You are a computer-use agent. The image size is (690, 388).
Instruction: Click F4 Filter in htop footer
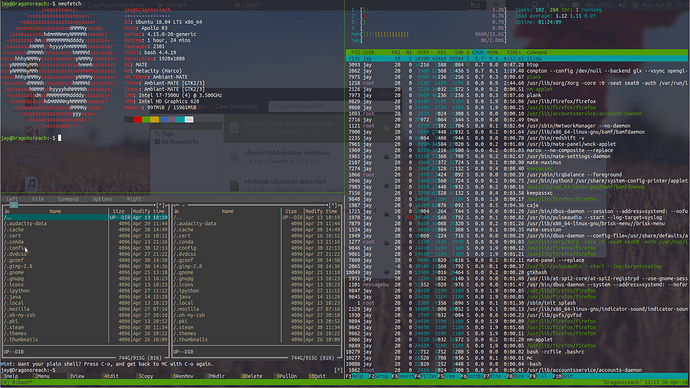click(x=426, y=376)
